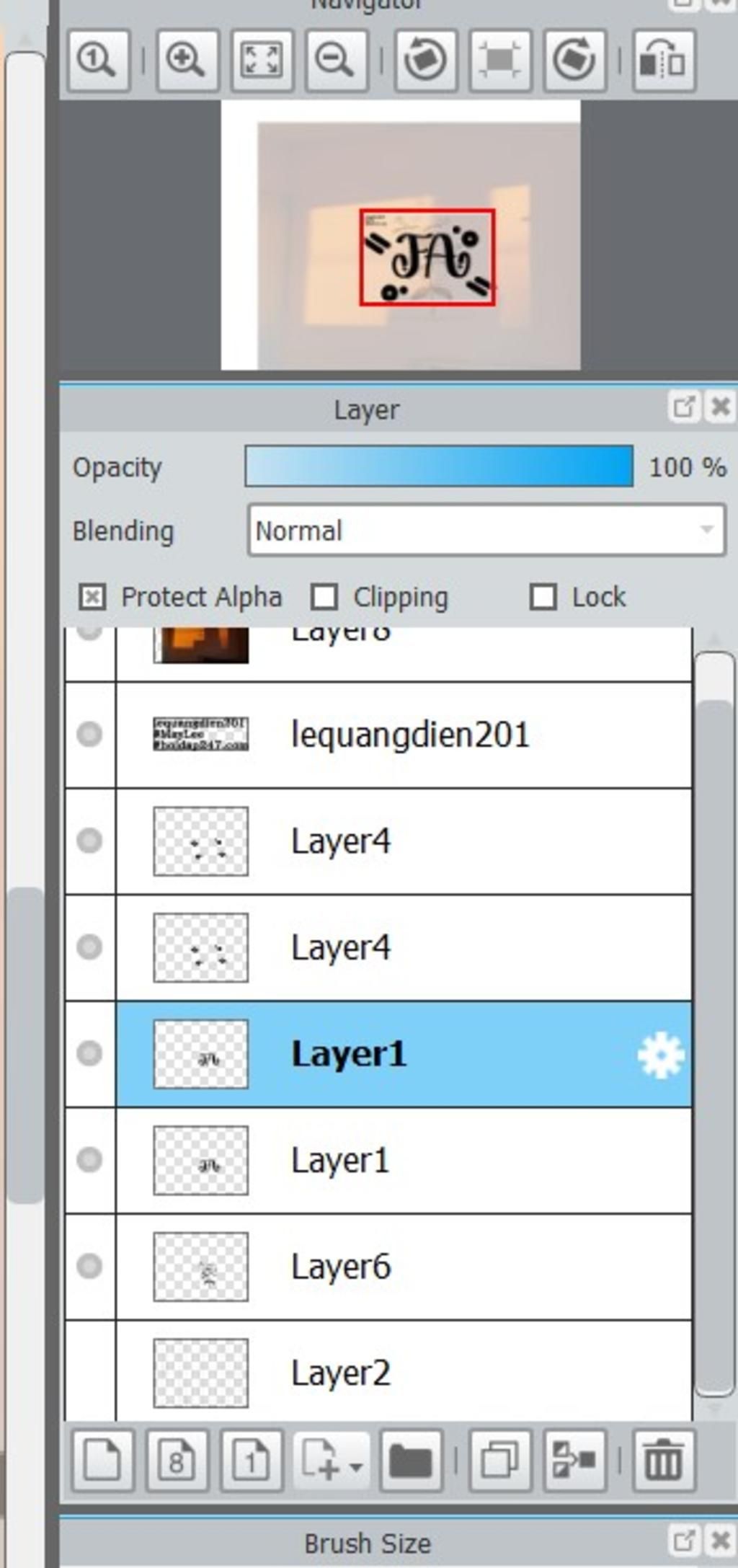Duplicate the selected layer
Viewport: 738px width, 1568px height.
[x=500, y=1461]
